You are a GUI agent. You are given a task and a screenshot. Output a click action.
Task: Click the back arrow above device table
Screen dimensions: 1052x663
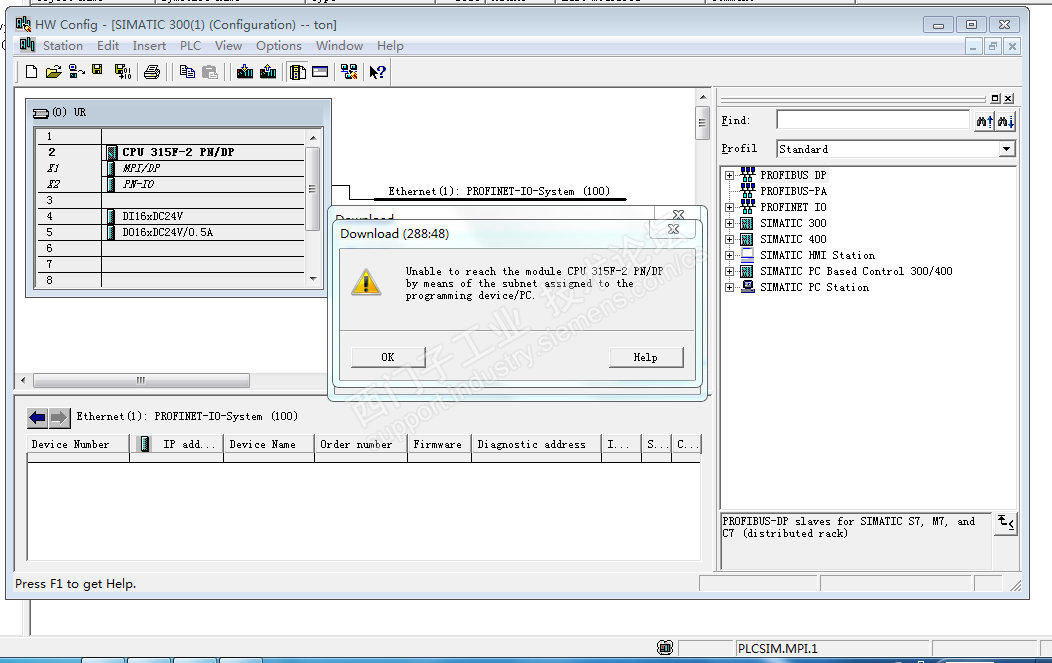pyautogui.click(x=38, y=418)
